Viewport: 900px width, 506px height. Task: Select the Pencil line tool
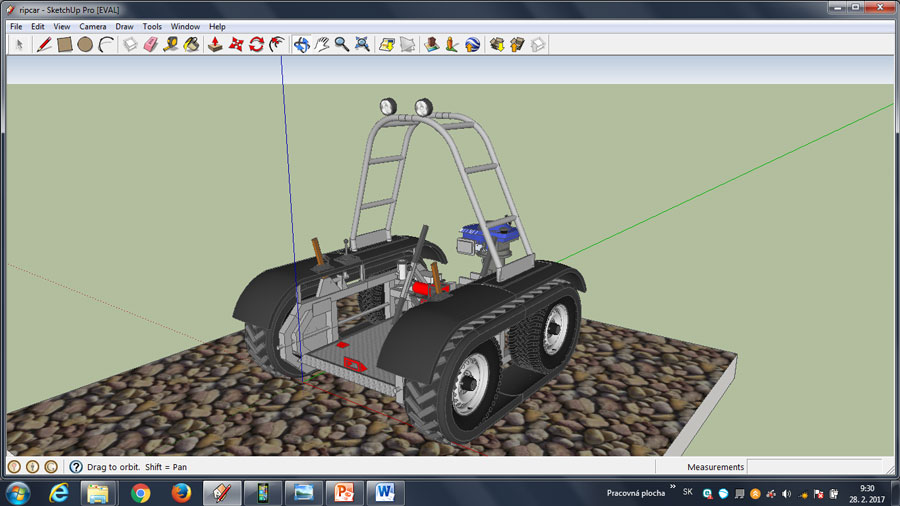[44, 44]
